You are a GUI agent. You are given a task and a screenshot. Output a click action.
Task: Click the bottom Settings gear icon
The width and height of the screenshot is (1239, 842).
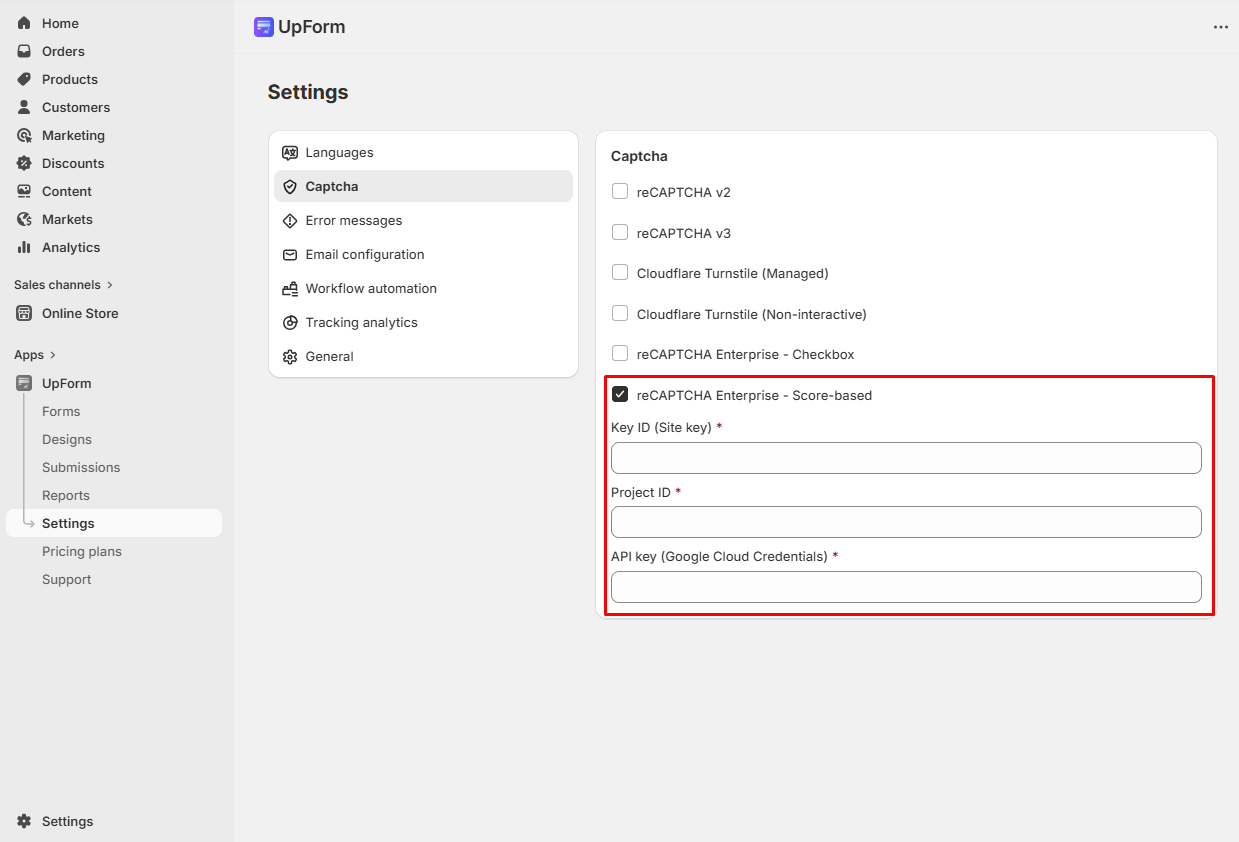click(24, 821)
